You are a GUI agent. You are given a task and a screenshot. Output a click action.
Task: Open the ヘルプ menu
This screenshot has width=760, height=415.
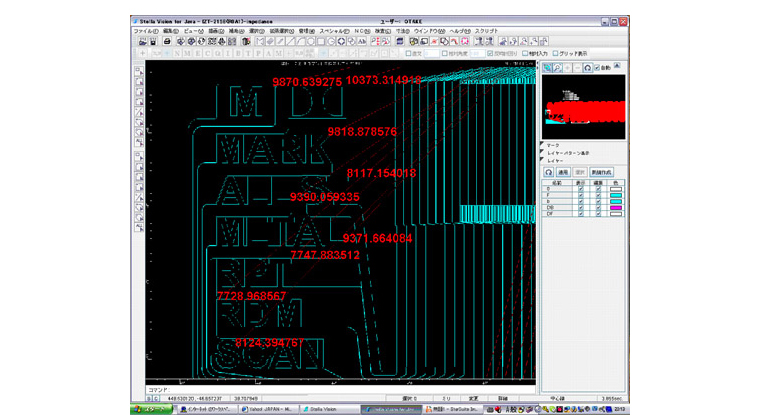pyautogui.click(x=460, y=31)
